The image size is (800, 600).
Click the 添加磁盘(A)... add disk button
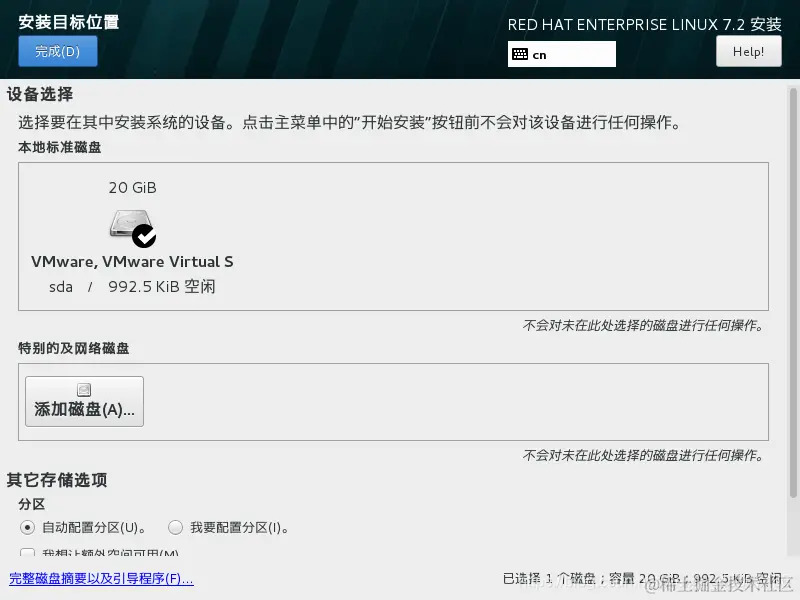(84, 402)
